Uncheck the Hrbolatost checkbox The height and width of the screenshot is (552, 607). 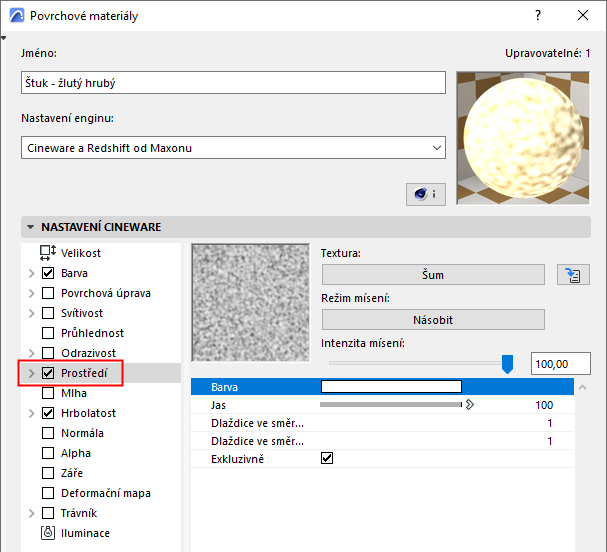tap(48, 413)
